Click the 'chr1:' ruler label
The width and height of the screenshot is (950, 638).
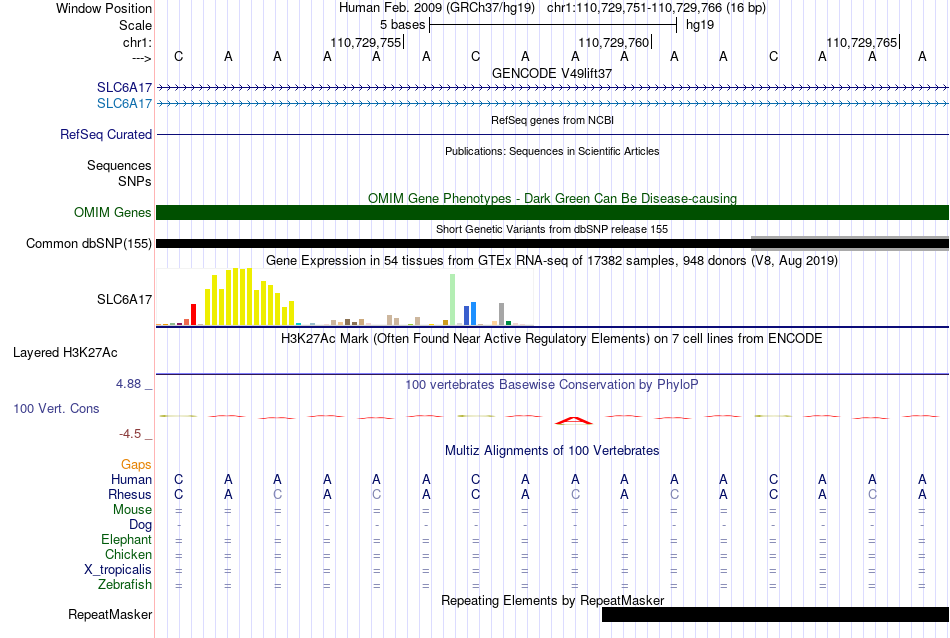click(x=137, y=42)
